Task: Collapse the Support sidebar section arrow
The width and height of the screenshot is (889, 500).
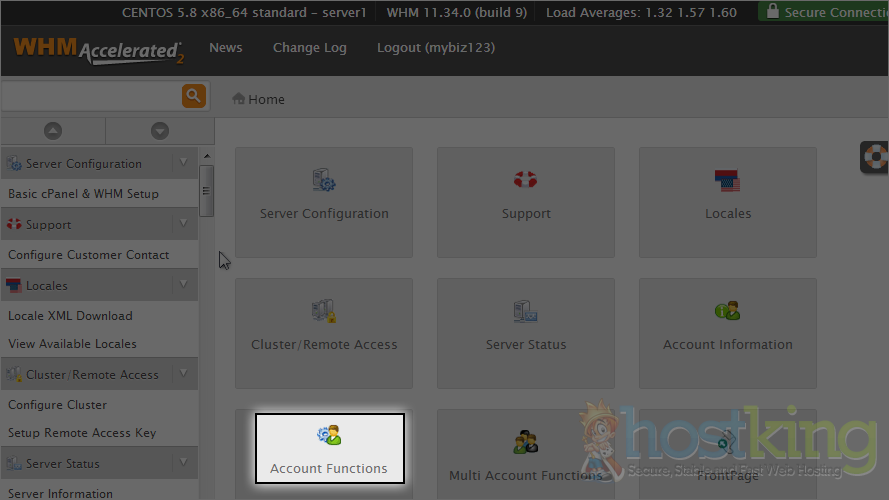Action: pos(183,224)
